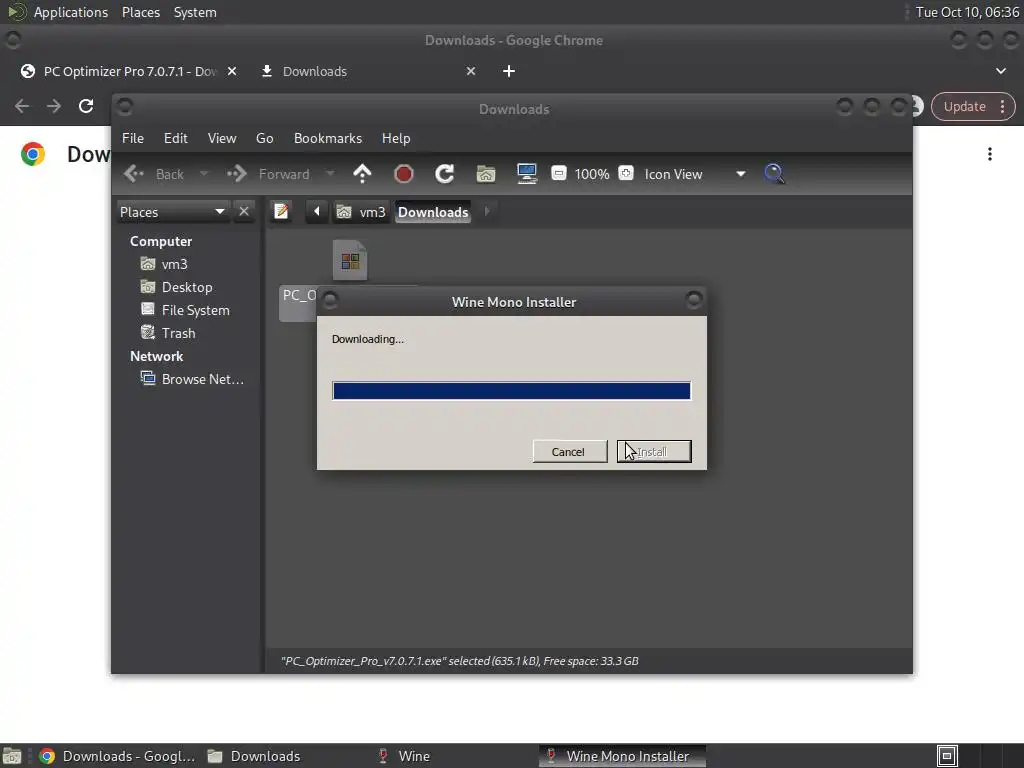The image size is (1024, 768).
Task: Open the View menu
Action: click(221, 138)
